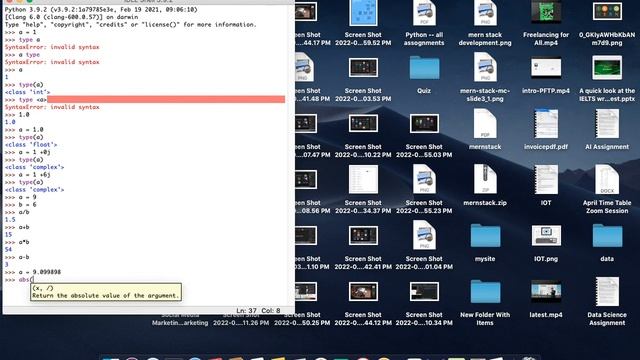Select partially hidden Screen Shot ....41.48 PM icon

click(304, 67)
